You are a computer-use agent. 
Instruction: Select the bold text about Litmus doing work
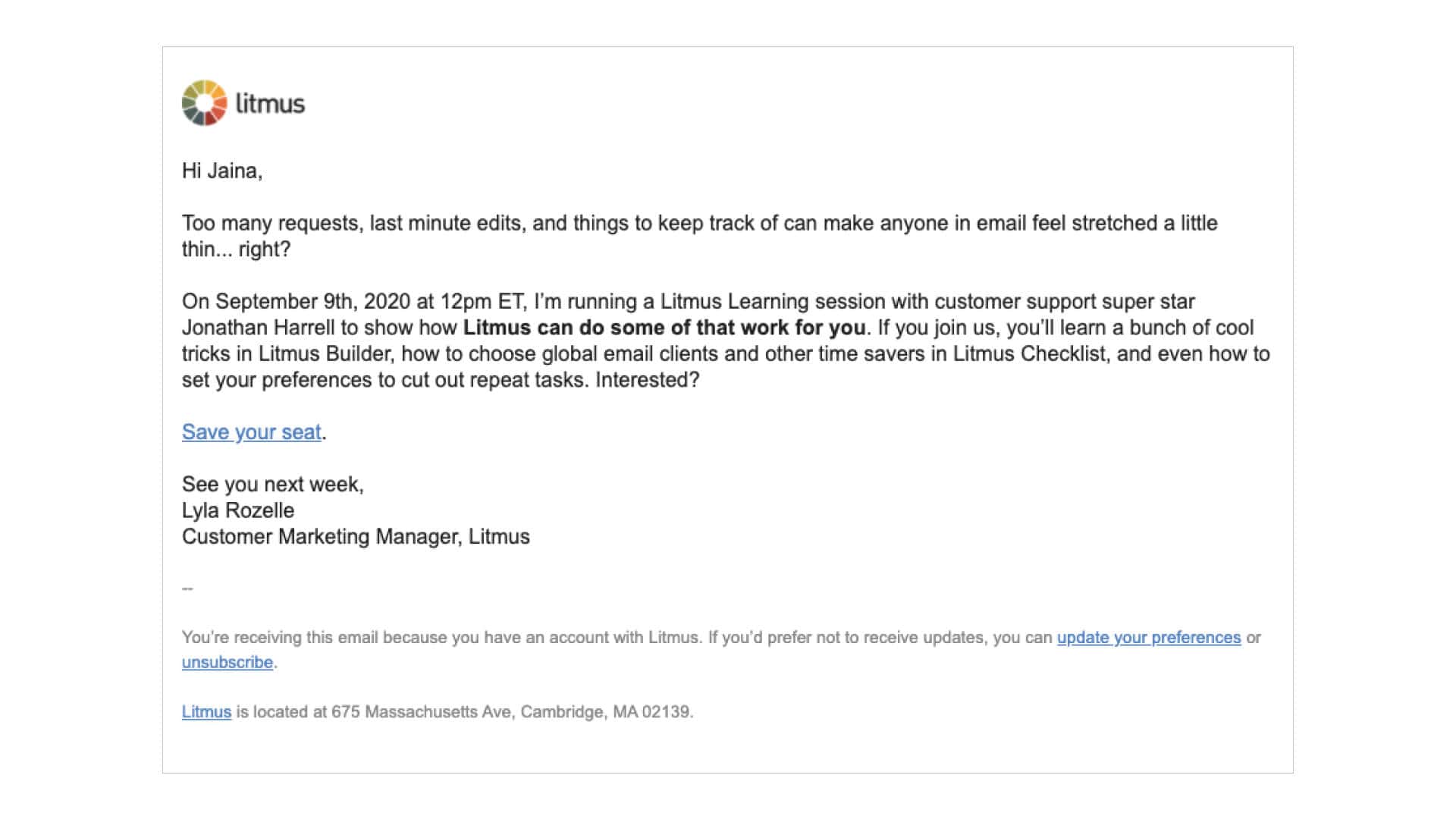(664, 328)
